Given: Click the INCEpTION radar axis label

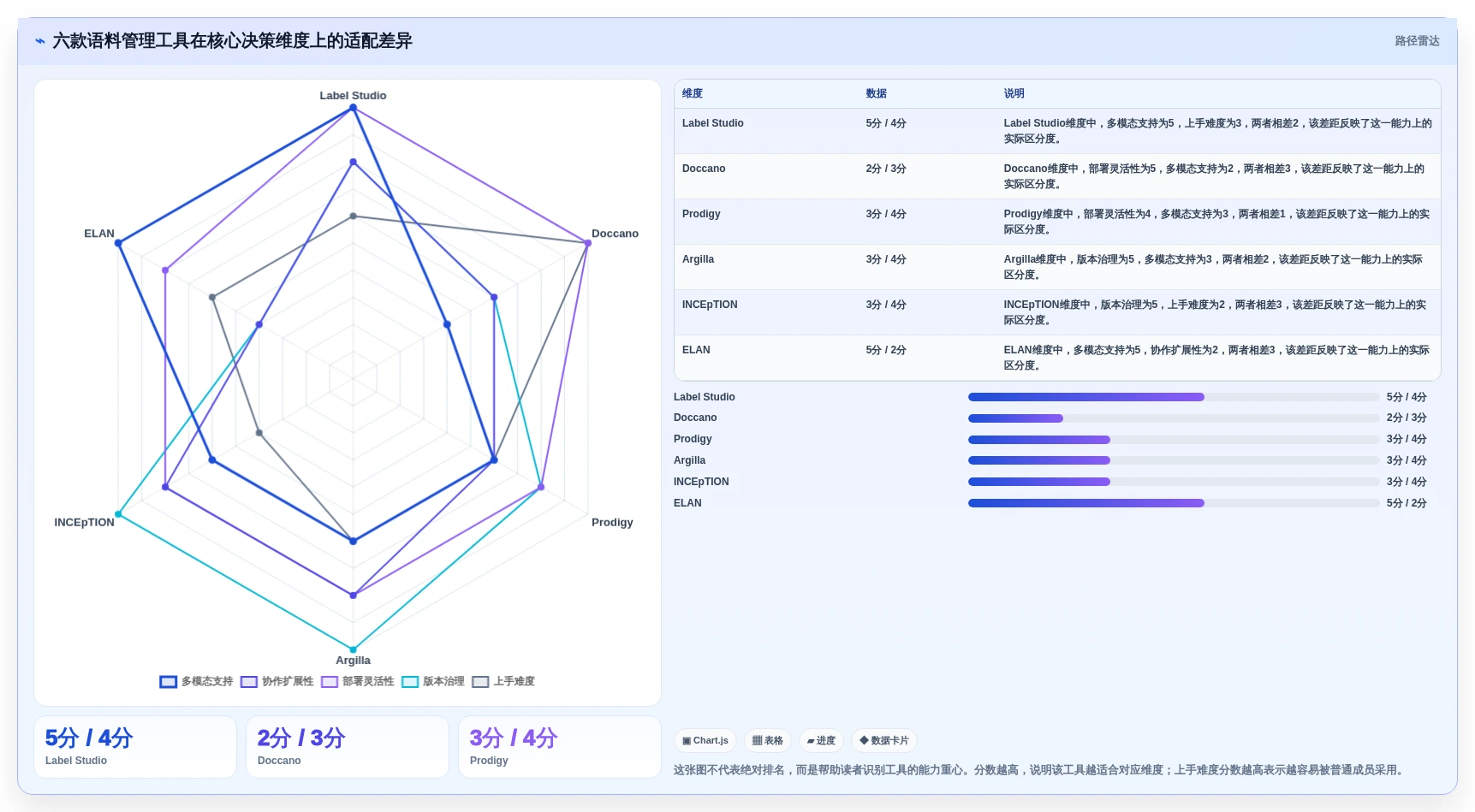Looking at the screenshot, I should click(84, 523).
